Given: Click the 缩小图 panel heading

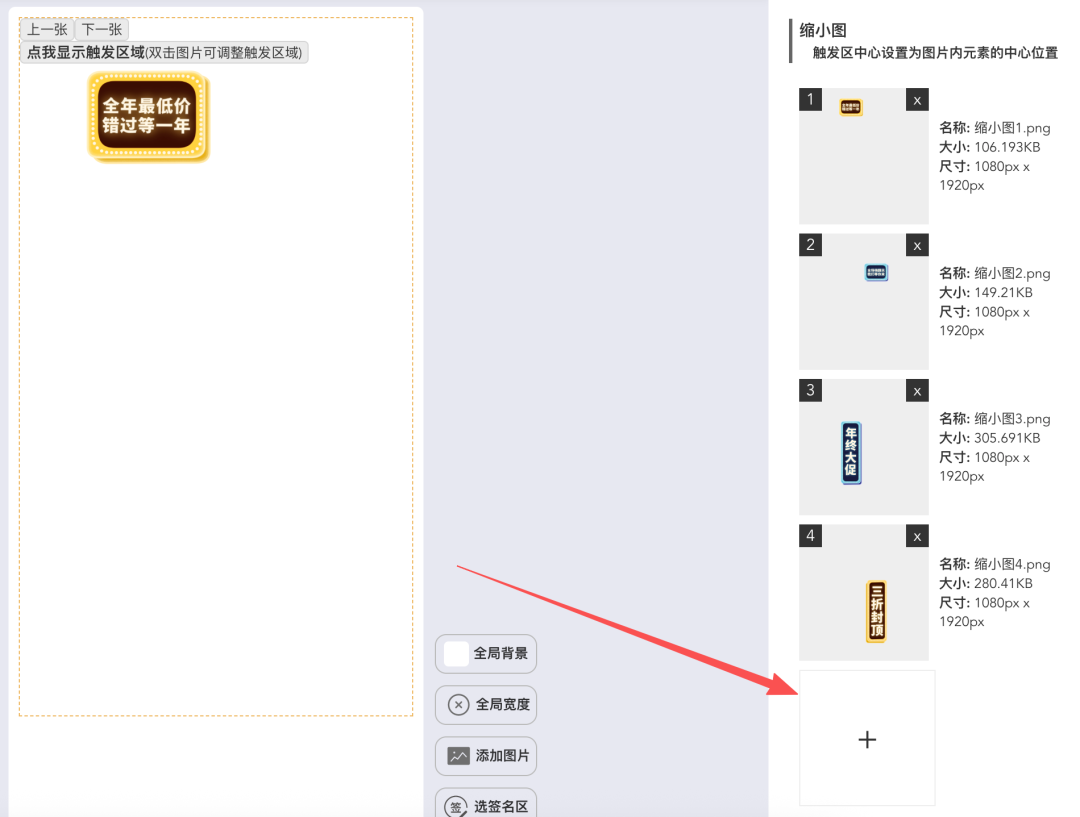Looking at the screenshot, I should (823, 30).
